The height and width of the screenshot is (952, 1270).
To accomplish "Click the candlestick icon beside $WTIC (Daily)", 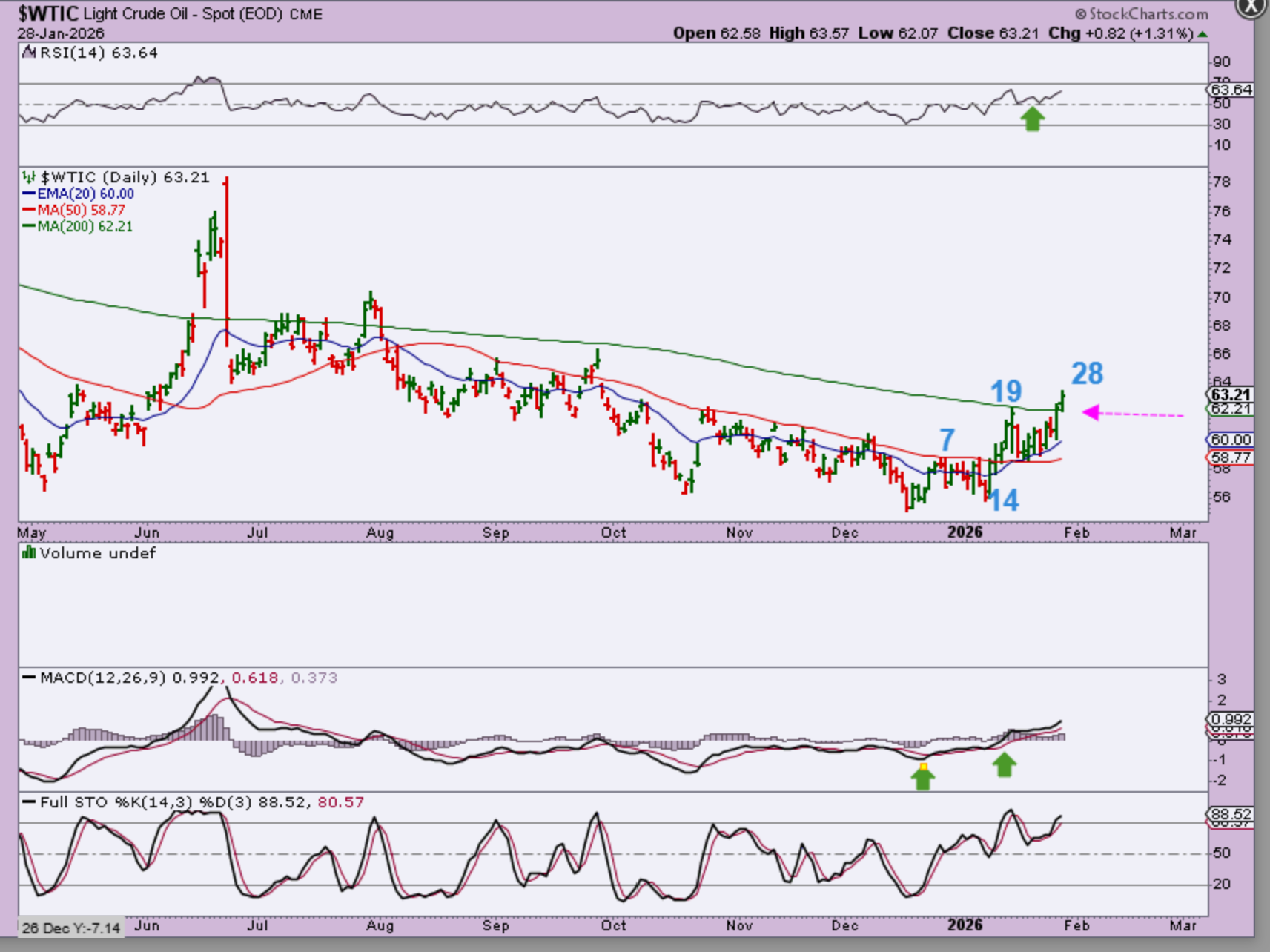I will 28,177.
